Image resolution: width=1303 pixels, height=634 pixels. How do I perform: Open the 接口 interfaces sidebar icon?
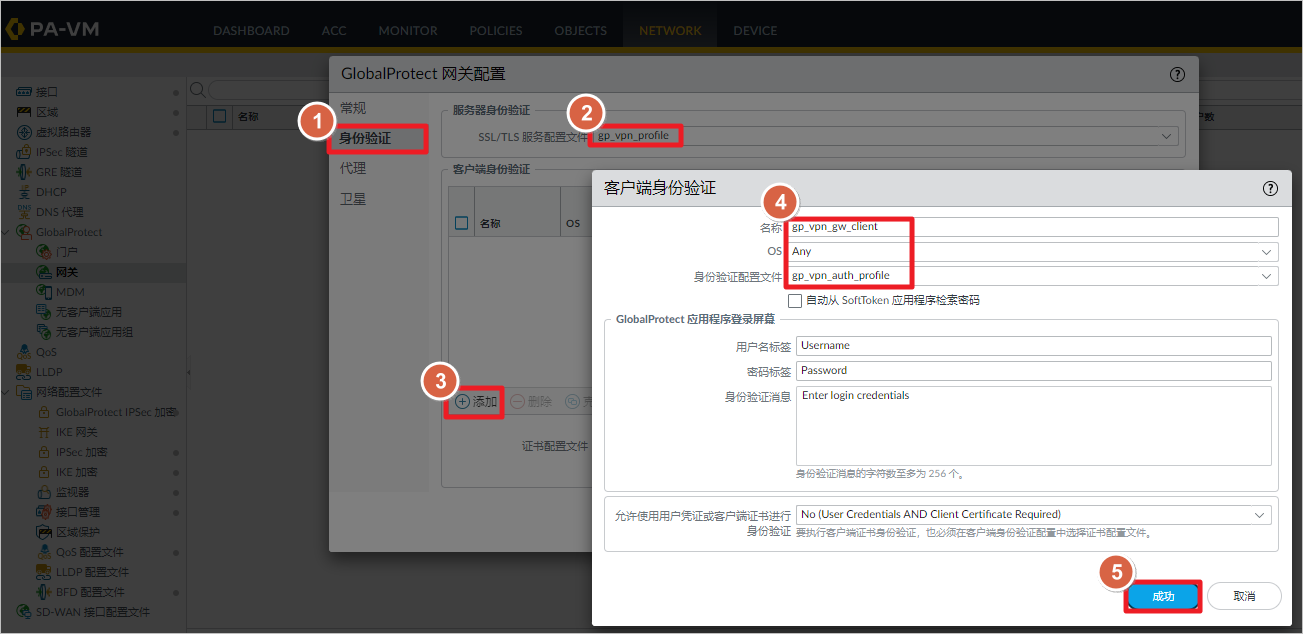24,92
